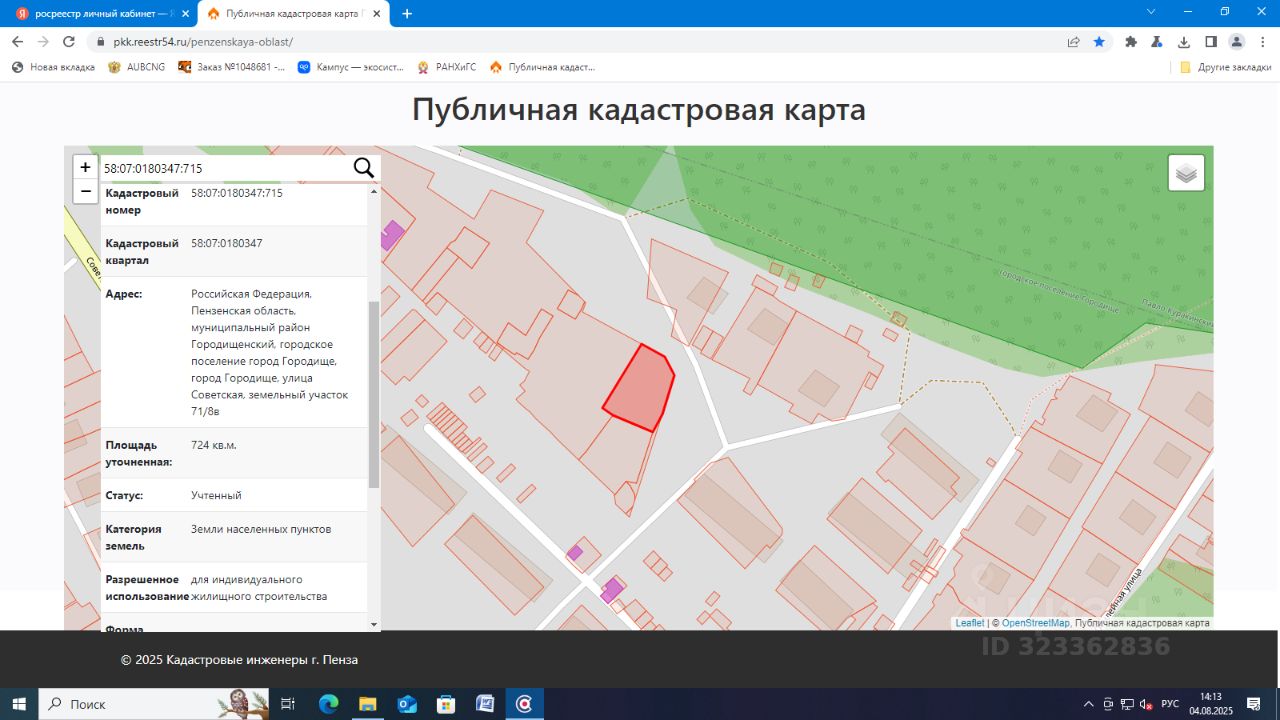Open Другие закладки bookmarks folder
The height and width of the screenshot is (720, 1280).
[x=1225, y=67]
